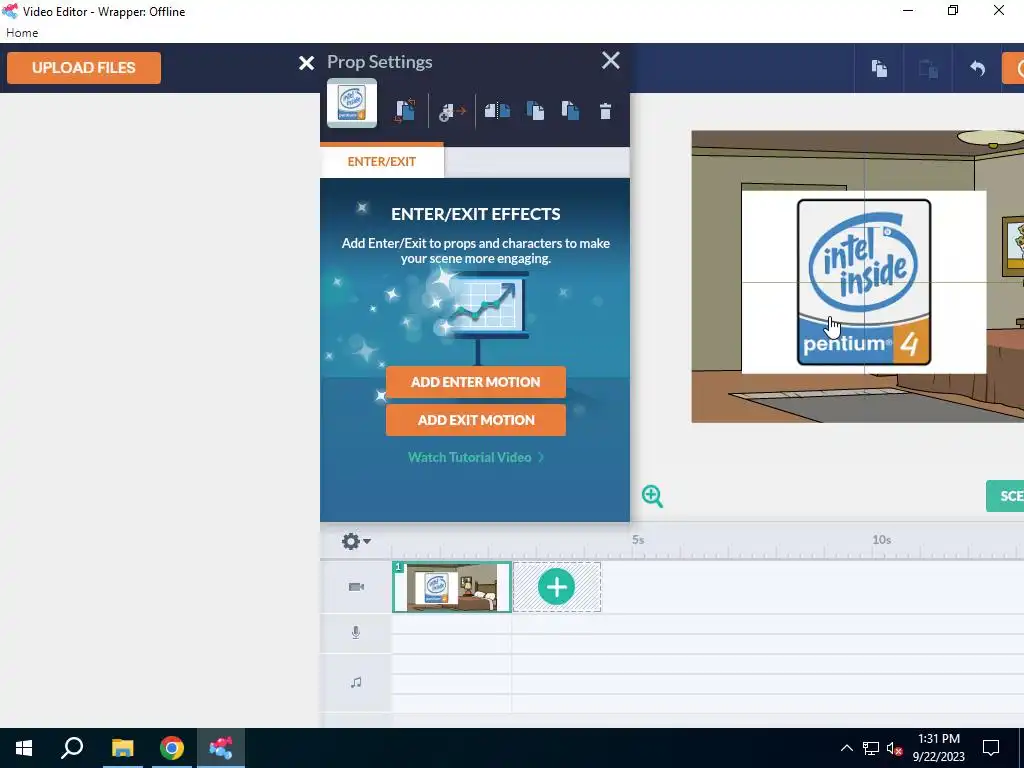Open the notification center icon
This screenshot has width=1024, height=768.
point(991,748)
